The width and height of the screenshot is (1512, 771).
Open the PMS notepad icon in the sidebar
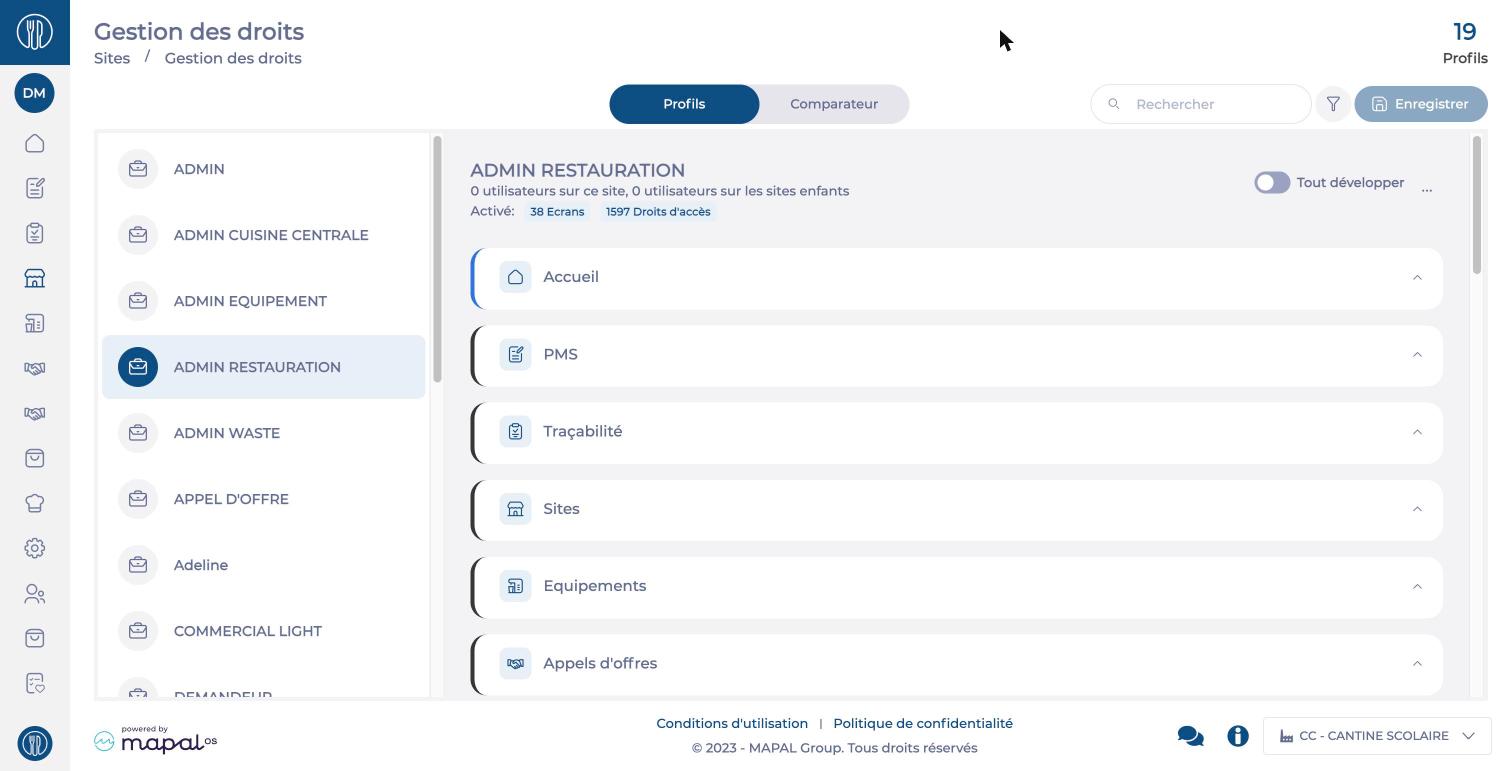coord(34,188)
